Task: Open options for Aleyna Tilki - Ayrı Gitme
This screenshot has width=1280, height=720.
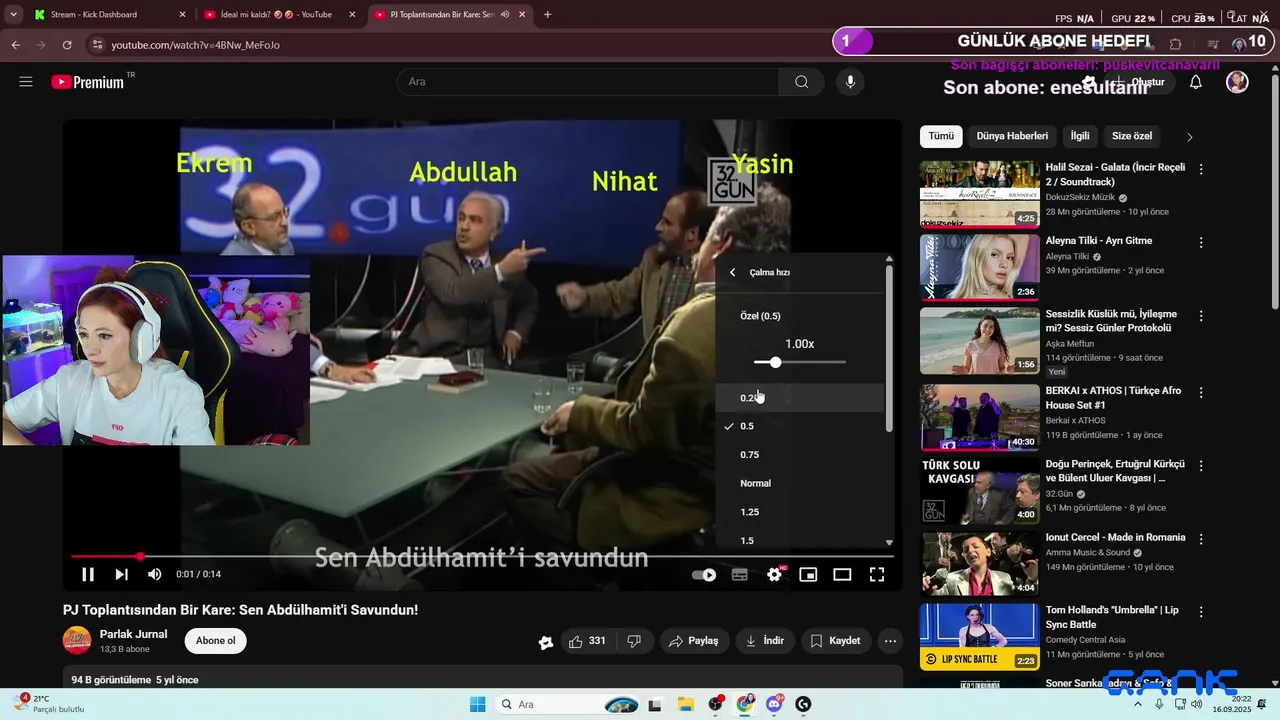Action: (1201, 243)
